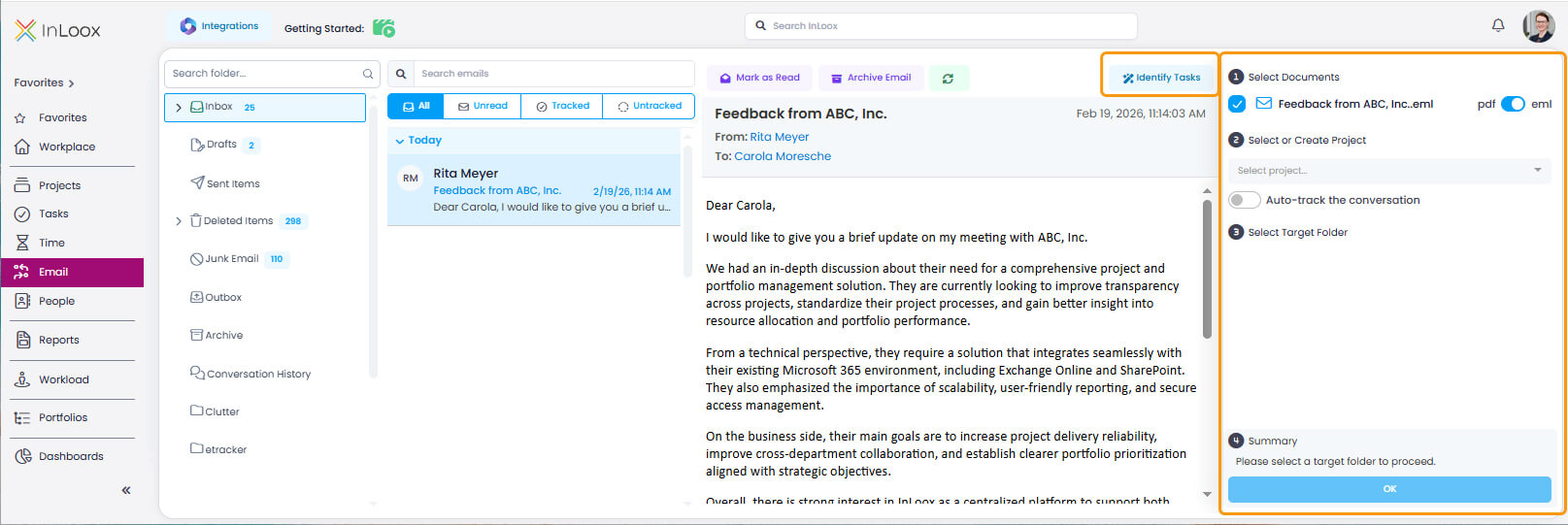Click the Identify Tasks button
Viewport: 1568px width, 525px height.
point(1161,78)
